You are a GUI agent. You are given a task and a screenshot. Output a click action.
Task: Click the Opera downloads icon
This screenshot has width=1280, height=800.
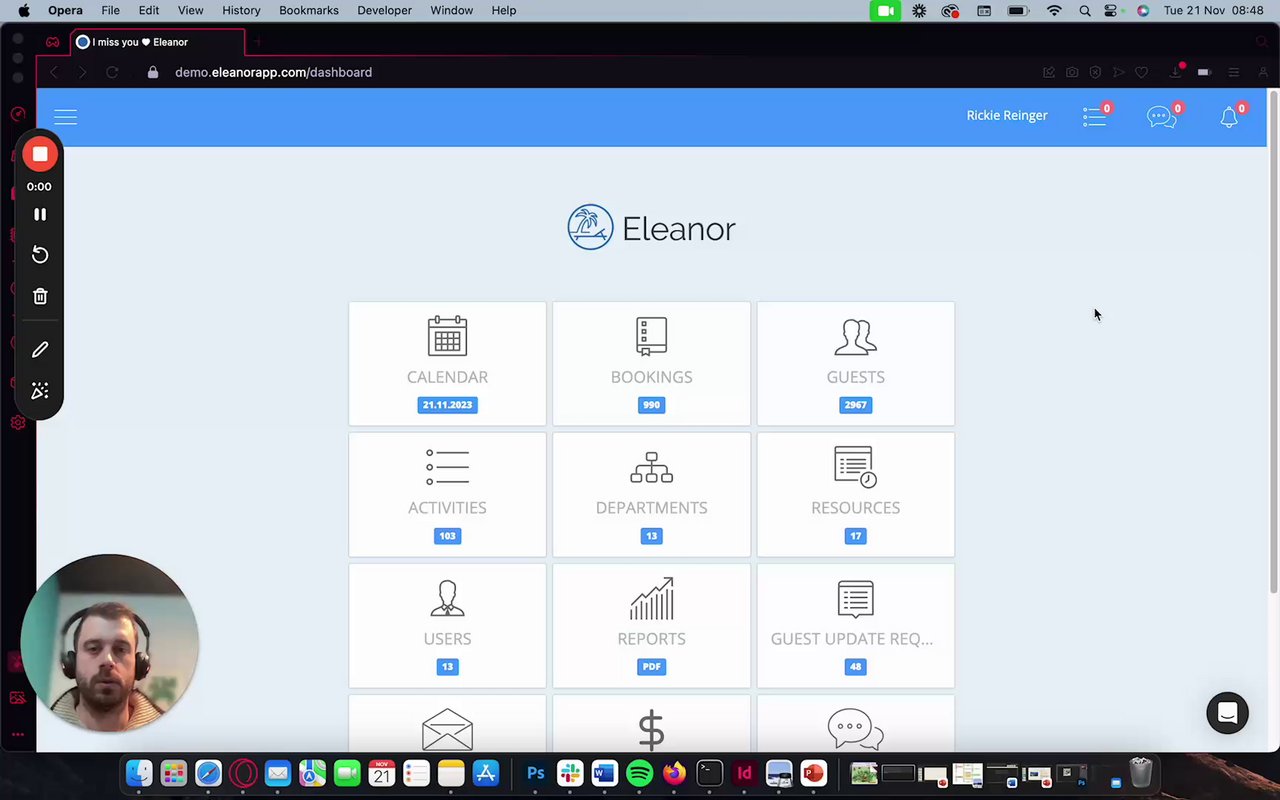point(1176,72)
